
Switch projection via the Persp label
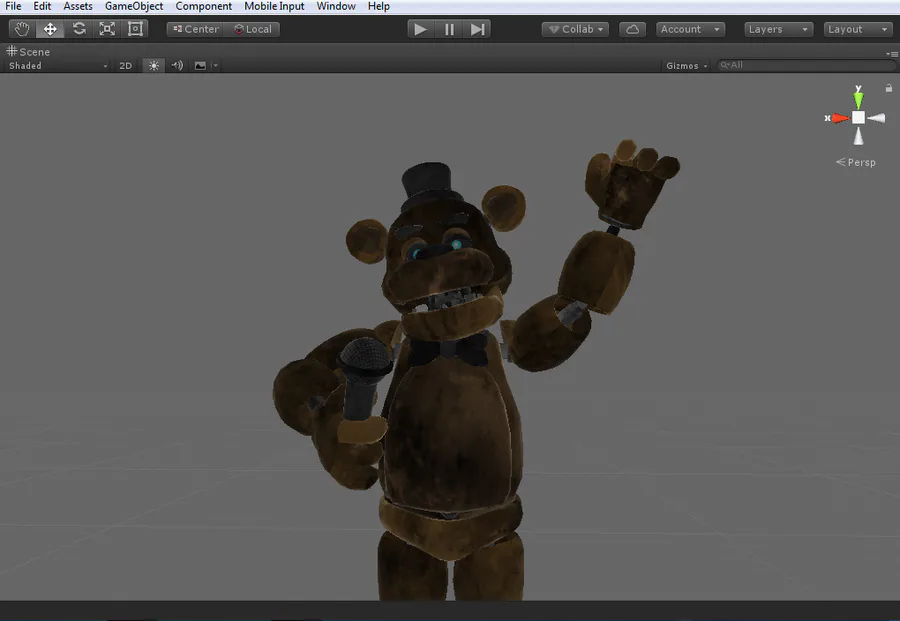tap(856, 162)
